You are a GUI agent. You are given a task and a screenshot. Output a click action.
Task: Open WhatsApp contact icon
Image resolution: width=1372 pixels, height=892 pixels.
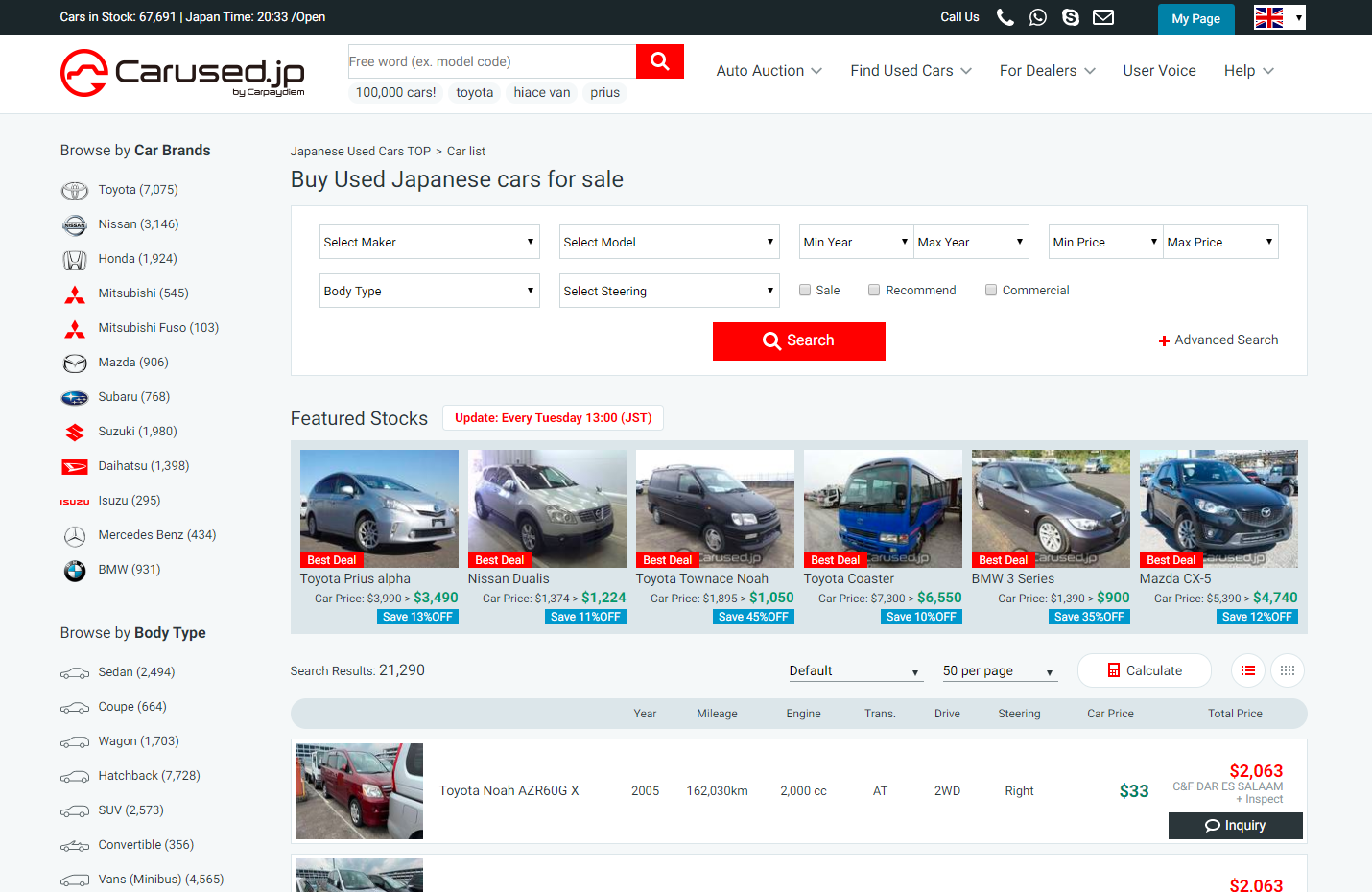[x=1037, y=17]
